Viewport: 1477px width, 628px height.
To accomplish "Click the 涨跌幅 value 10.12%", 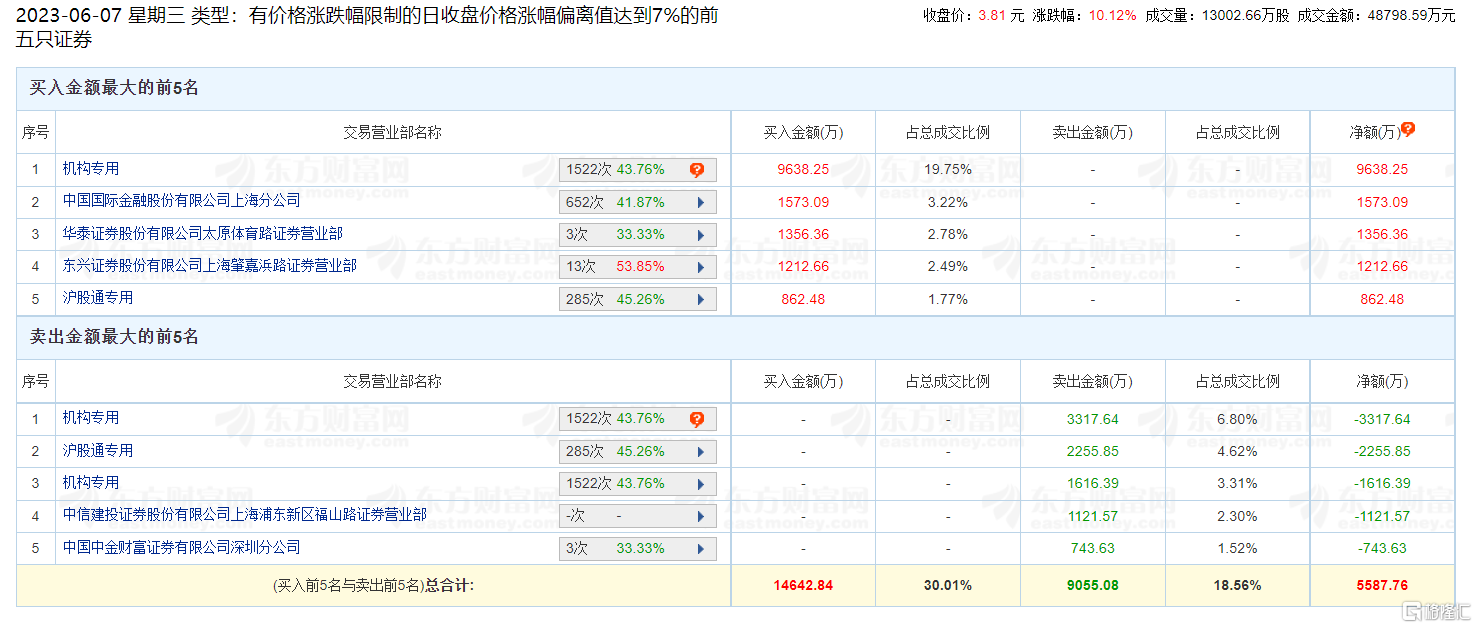I will tap(1114, 16).
